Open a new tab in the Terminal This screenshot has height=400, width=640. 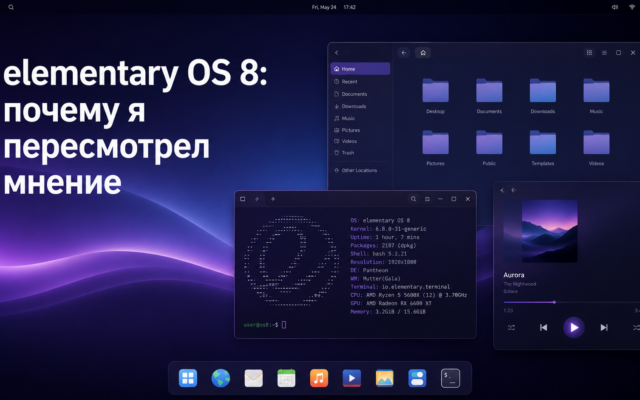273,199
